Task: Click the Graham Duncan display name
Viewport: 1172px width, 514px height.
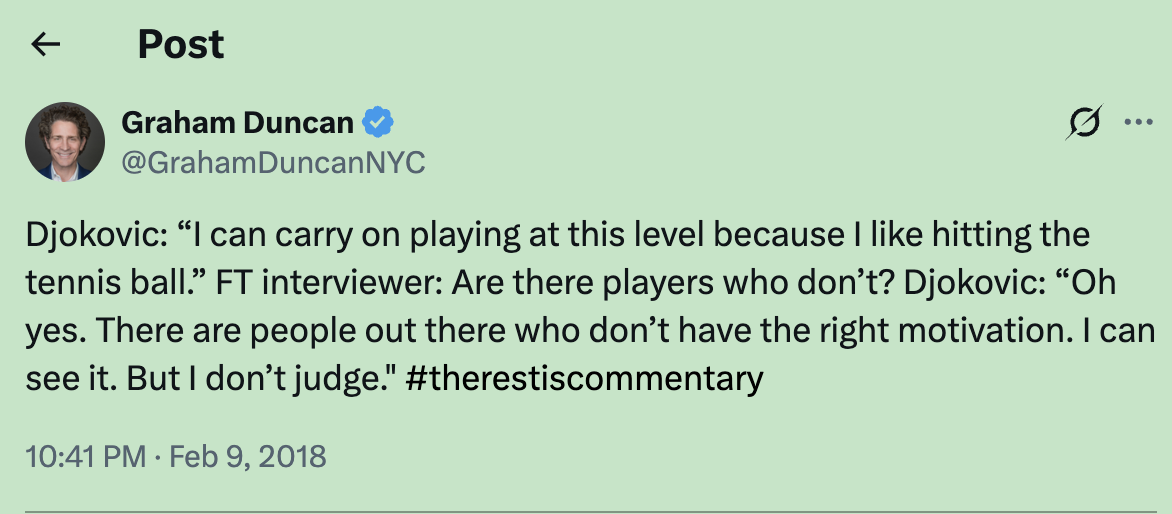Action: (x=237, y=123)
